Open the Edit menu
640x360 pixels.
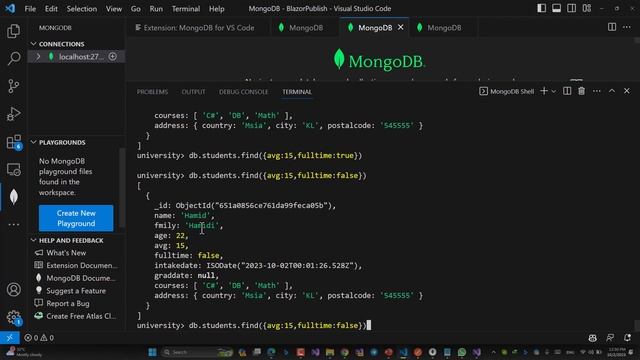click(51, 9)
